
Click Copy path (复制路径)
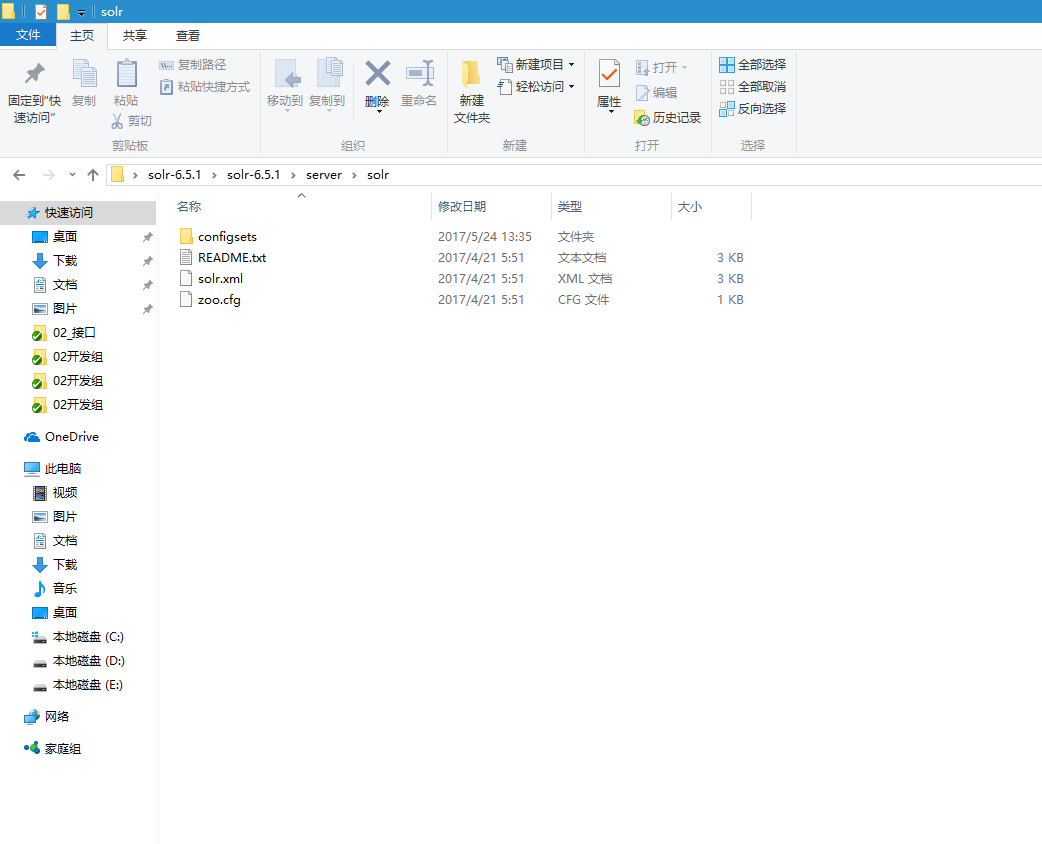pos(193,65)
